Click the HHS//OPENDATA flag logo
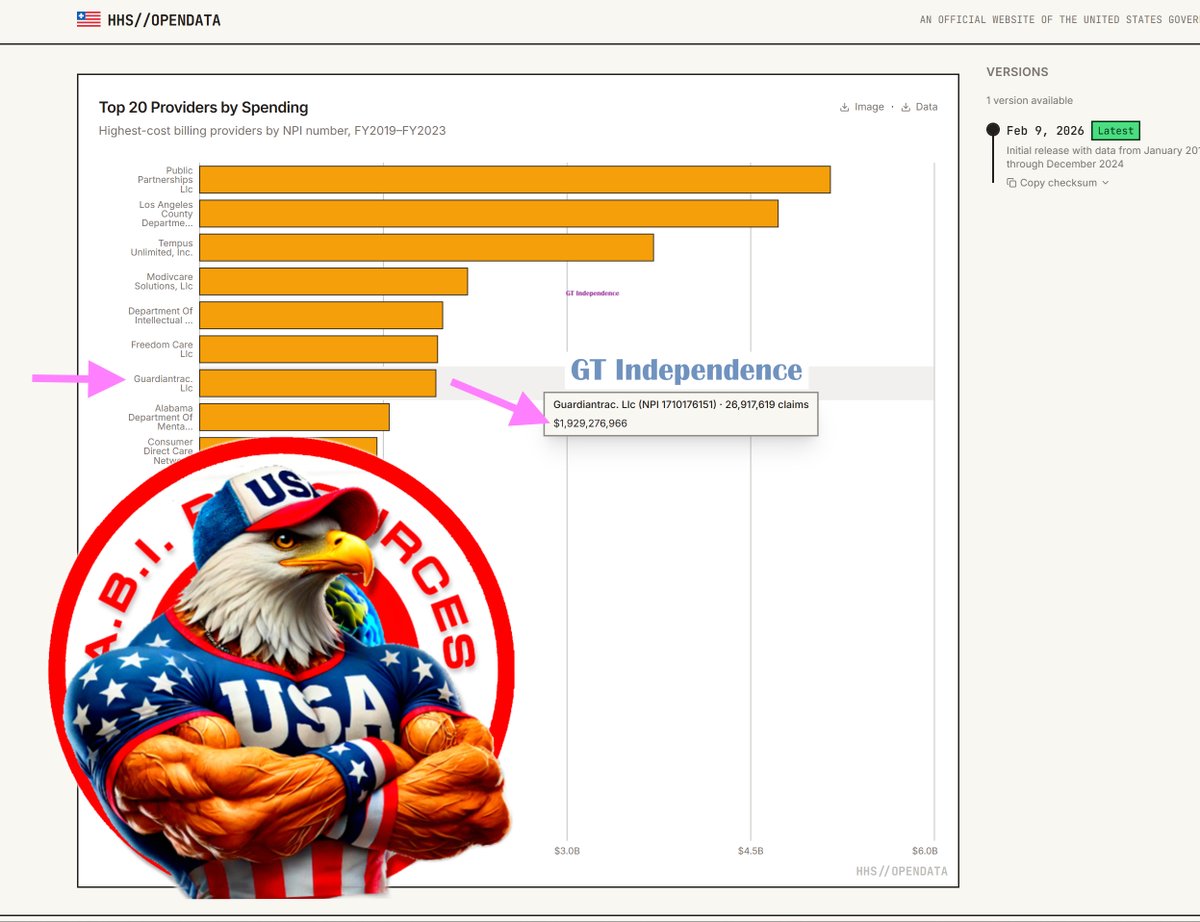This screenshot has height=922, width=1200. pyautogui.click(x=89, y=19)
